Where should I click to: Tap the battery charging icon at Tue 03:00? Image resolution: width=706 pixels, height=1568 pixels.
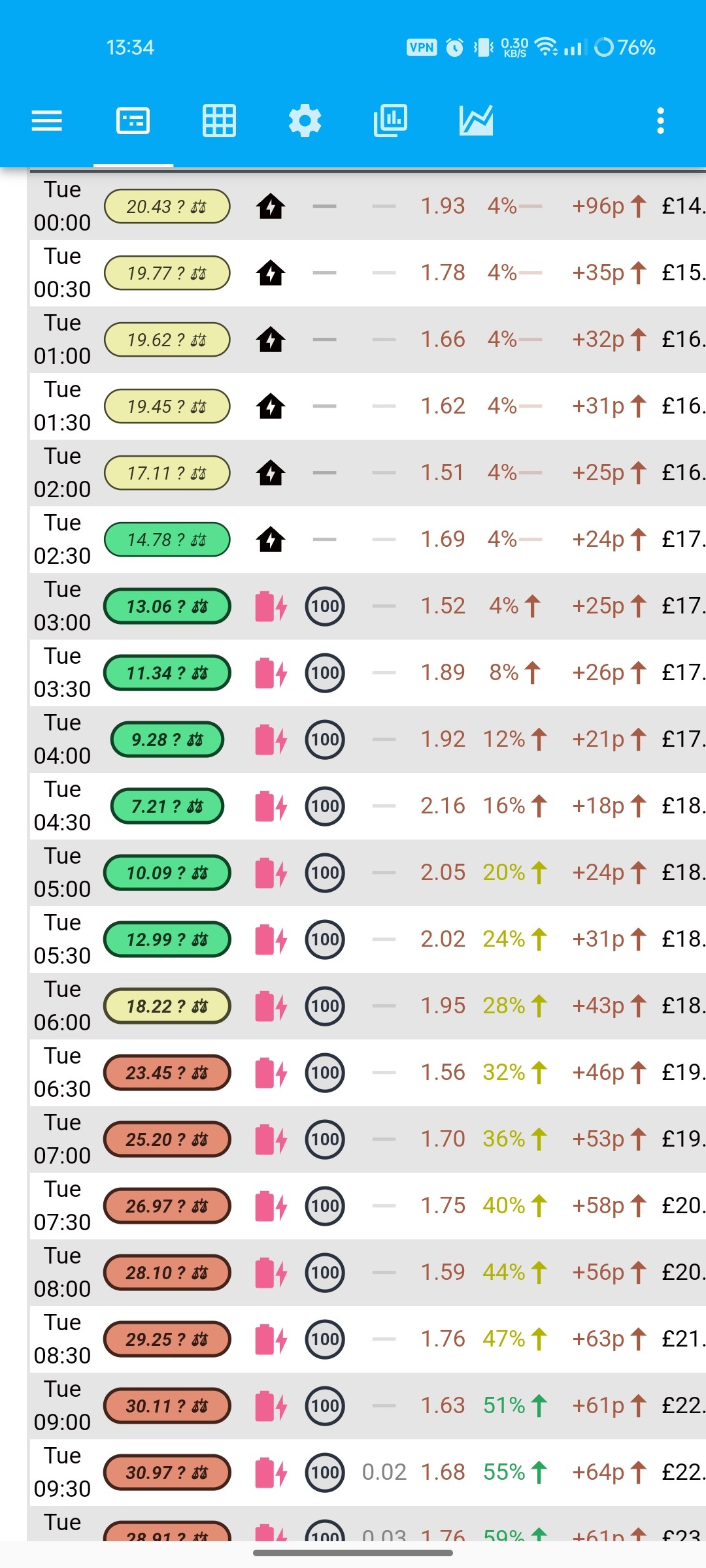(271, 606)
